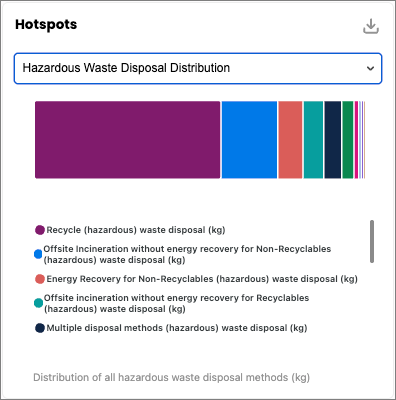Toggle the teal Offsite incineration Recyclables swatch

pos(39,303)
